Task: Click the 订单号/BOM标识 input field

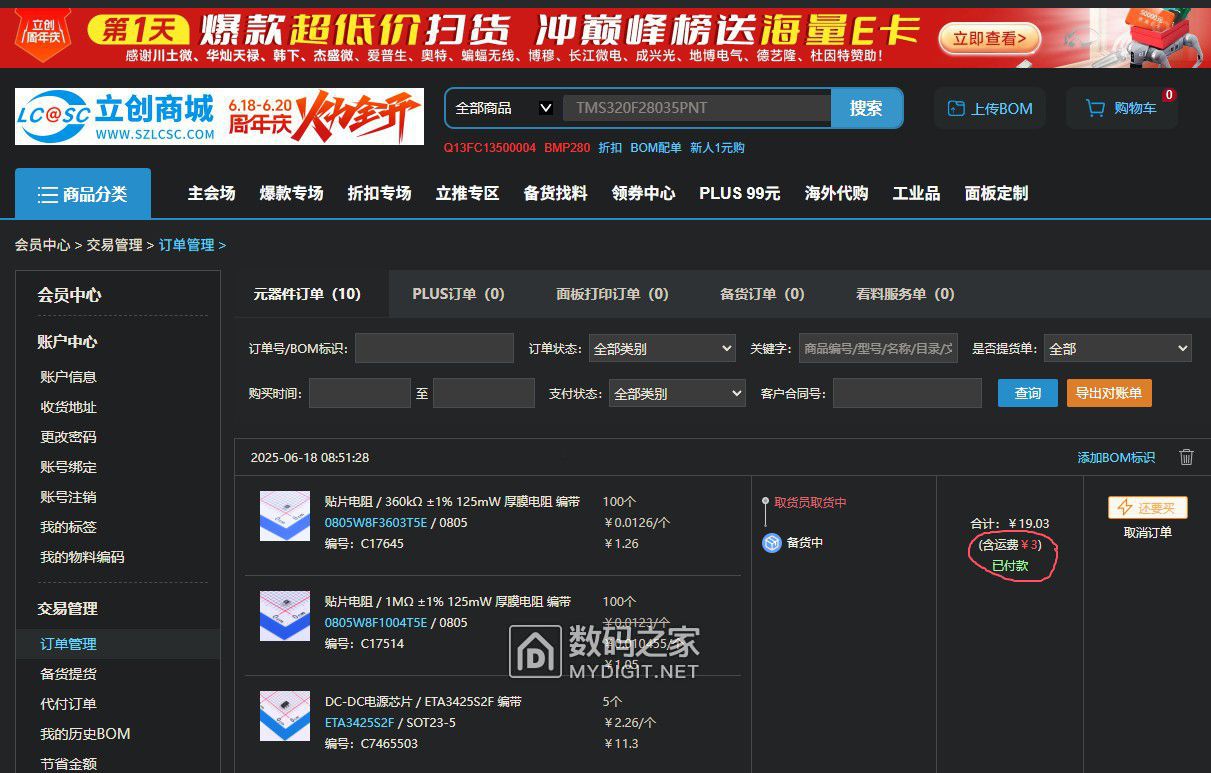Action: coord(434,348)
